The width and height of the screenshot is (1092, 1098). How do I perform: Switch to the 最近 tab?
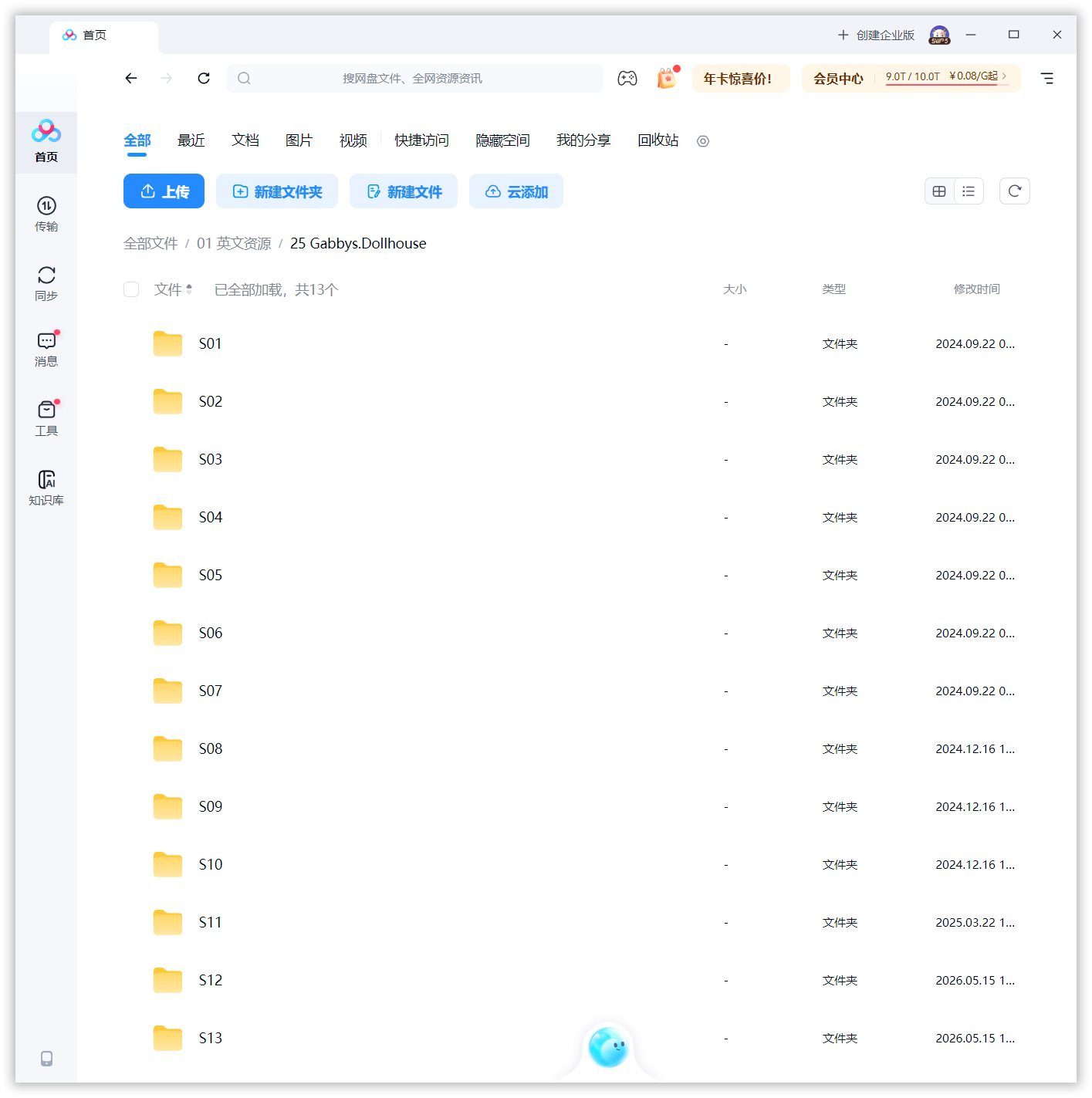(x=191, y=140)
